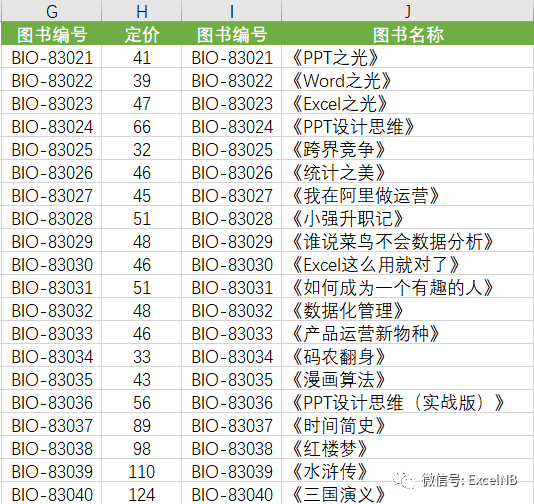This screenshot has height=504, width=534.
Task: Select price cell 56
Action: [x=142, y=401]
